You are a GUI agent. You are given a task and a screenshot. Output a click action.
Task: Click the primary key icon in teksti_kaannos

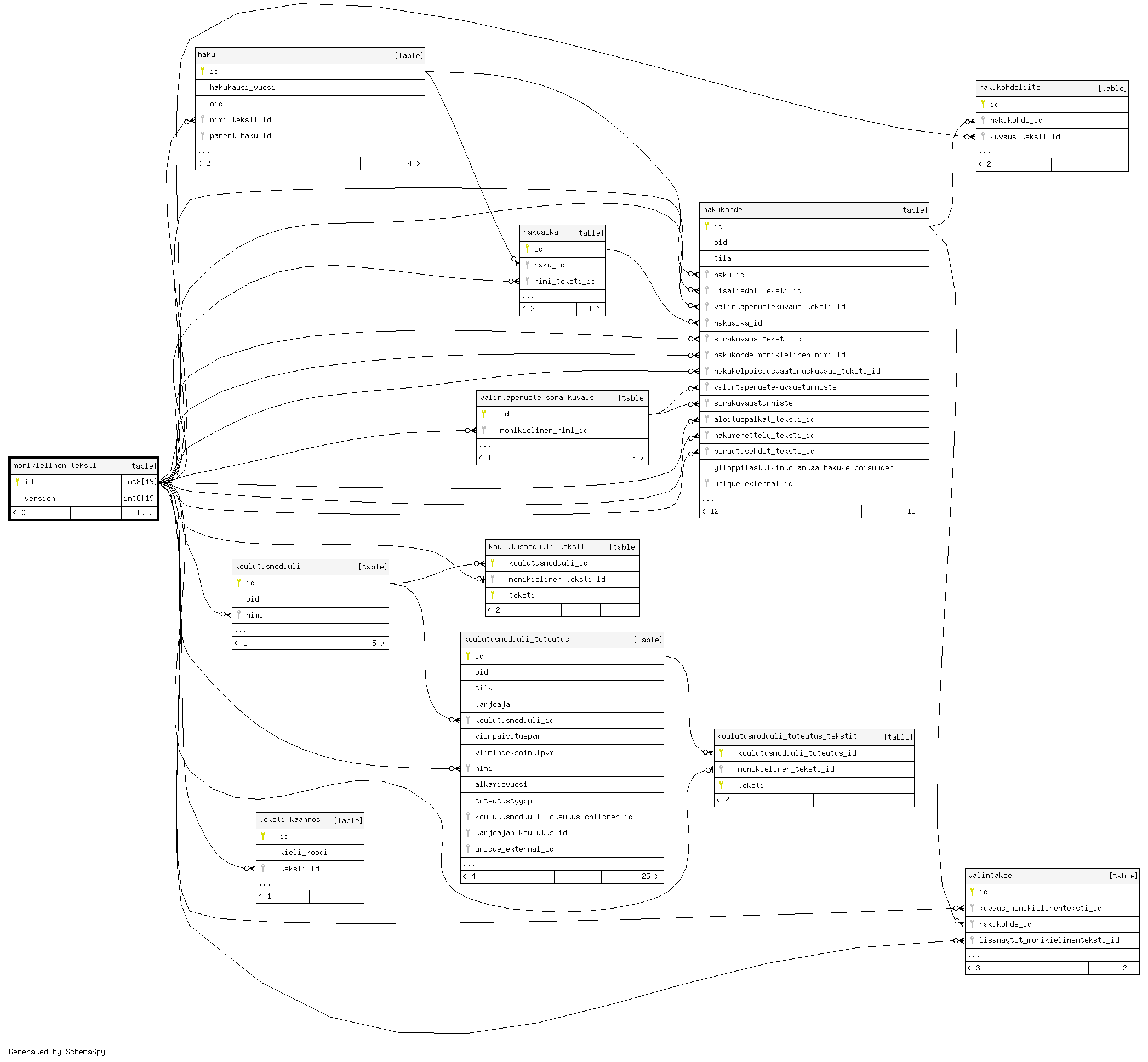tap(263, 837)
